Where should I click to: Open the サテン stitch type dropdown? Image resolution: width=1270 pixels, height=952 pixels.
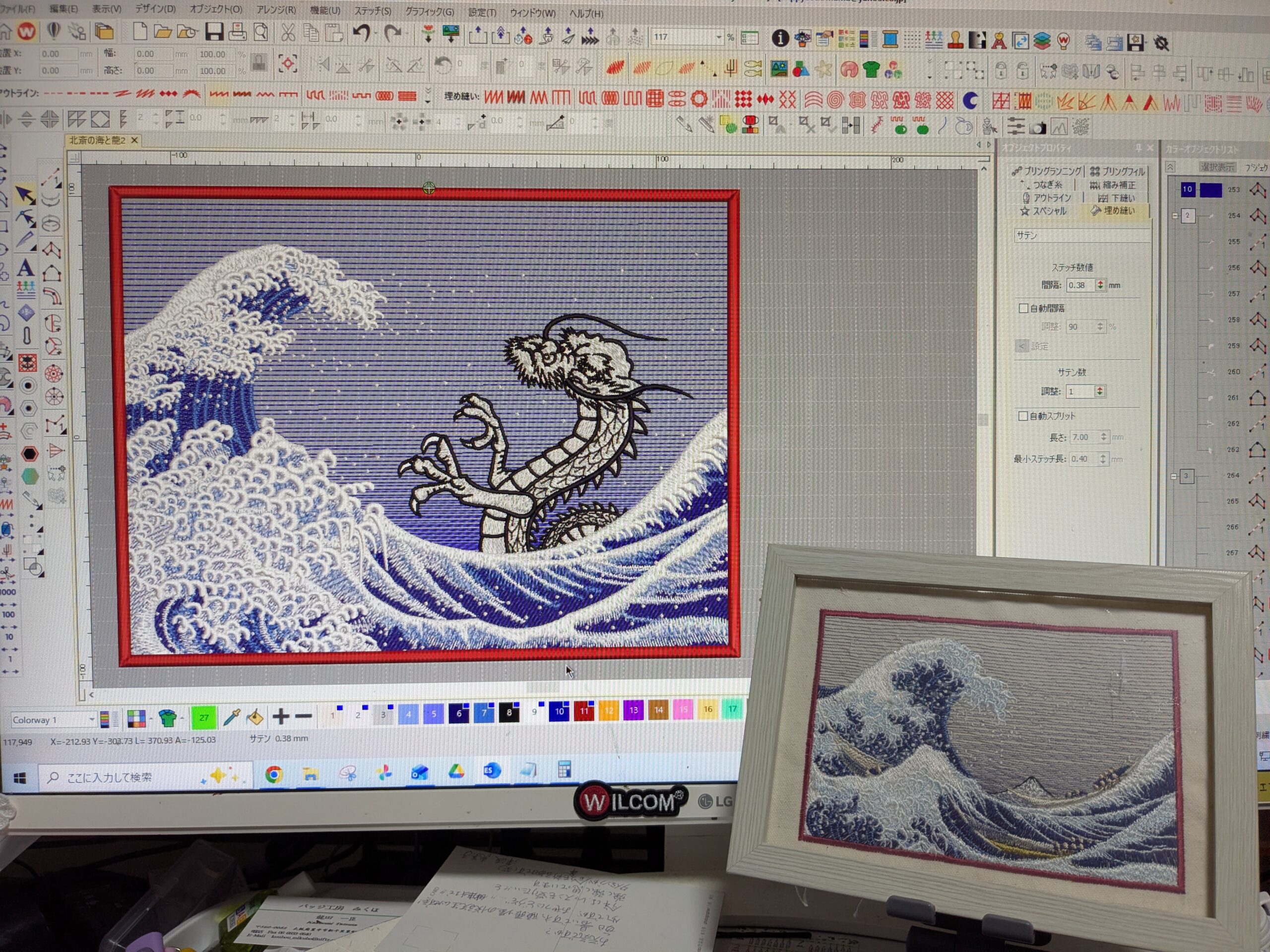(x=1081, y=236)
